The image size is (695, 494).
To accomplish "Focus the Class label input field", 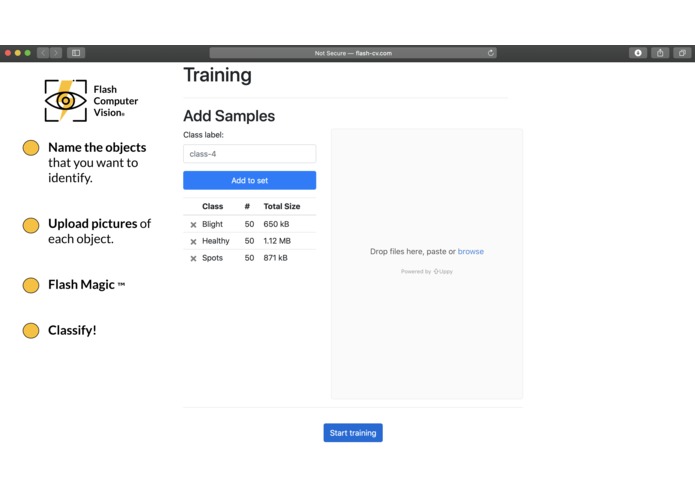I will tap(250, 154).
